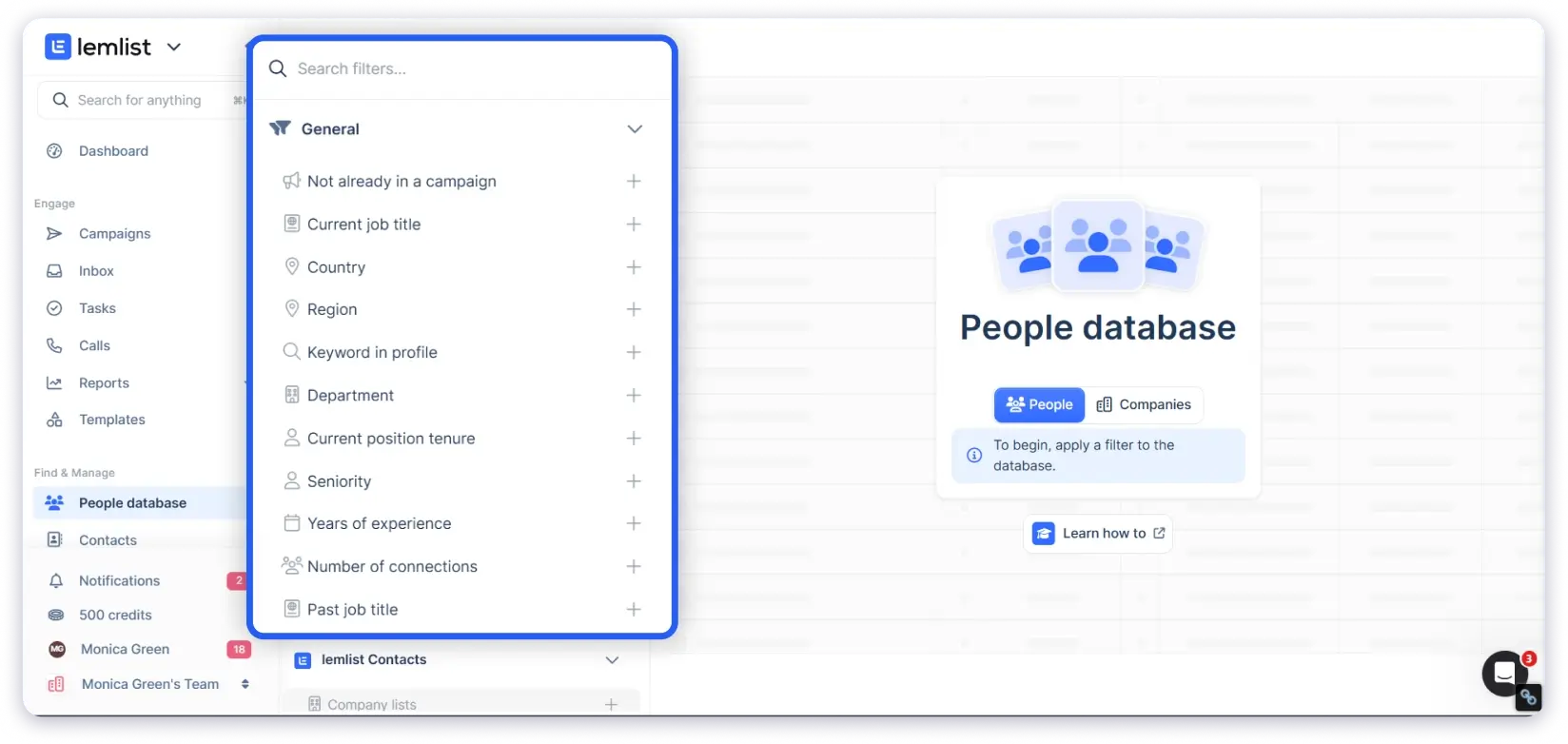Click the Inbox tray icon

(x=54, y=271)
